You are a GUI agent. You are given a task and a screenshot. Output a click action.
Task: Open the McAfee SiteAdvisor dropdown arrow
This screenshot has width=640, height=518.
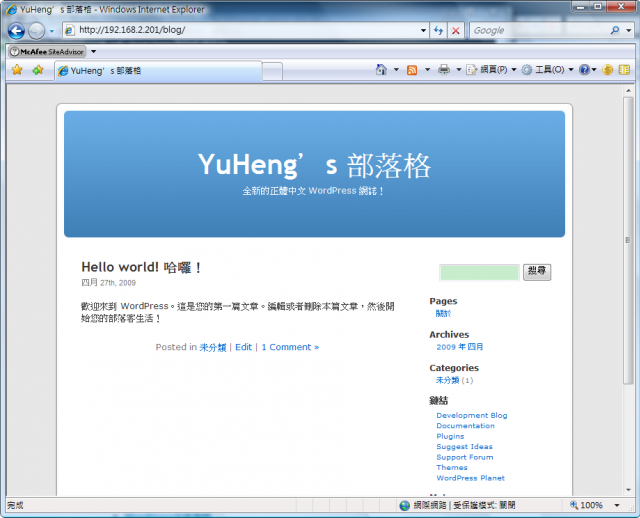coord(93,51)
